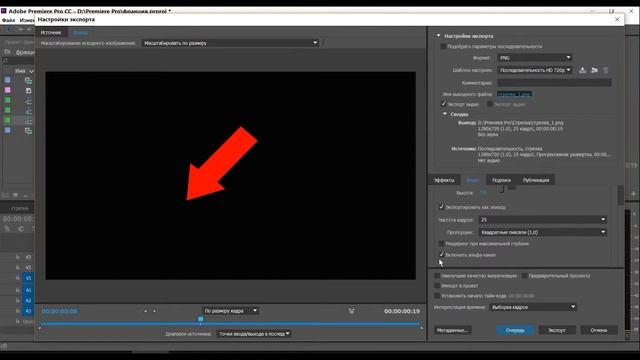Click left In point handle on timebar
Screen dimensions: 640x360
[40, 327]
